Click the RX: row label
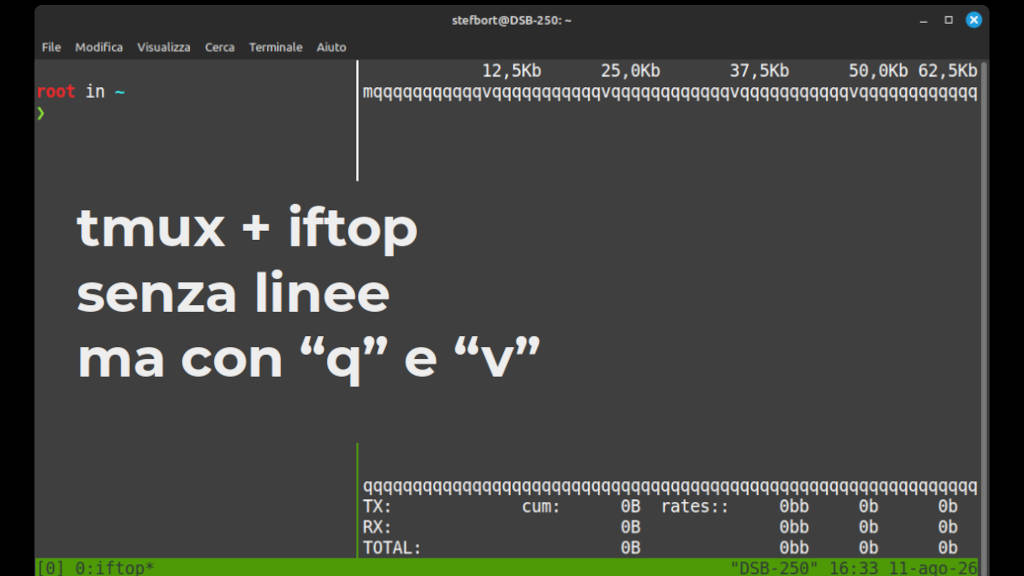 tap(377, 527)
